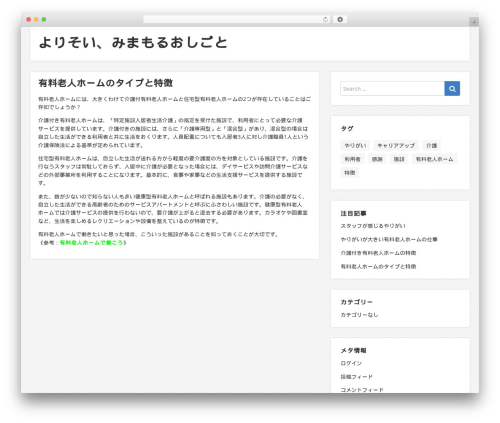
Task: Open a new tab with the plus button
Action: click(x=474, y=22)
